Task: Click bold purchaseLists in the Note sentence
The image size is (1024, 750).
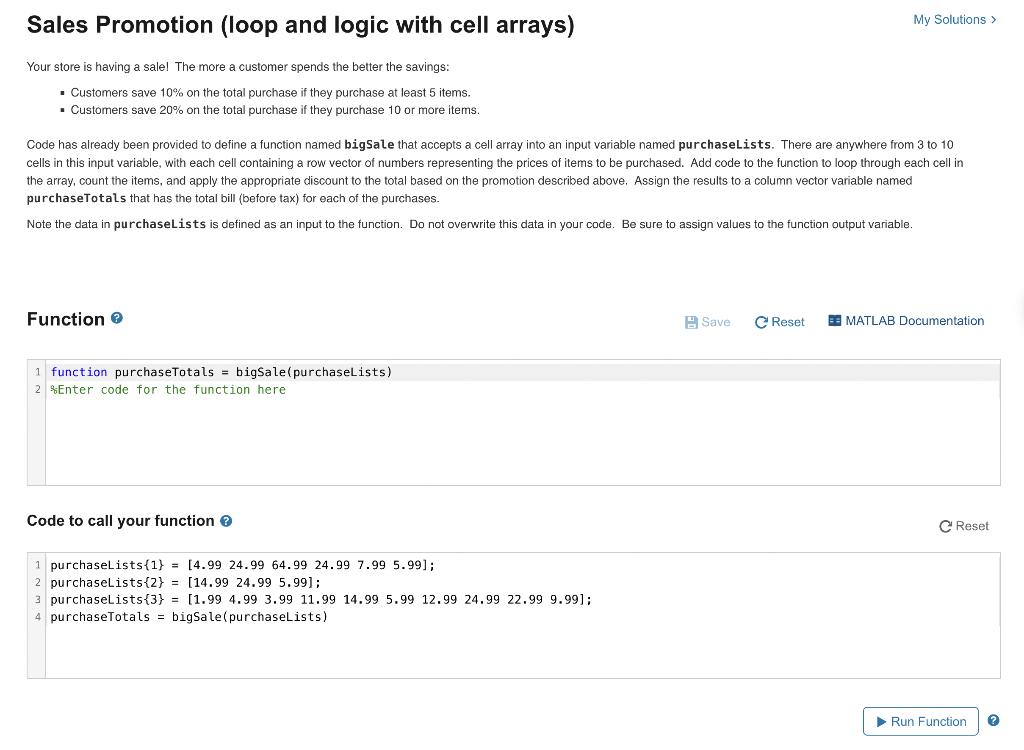Action: pos(160,224)
